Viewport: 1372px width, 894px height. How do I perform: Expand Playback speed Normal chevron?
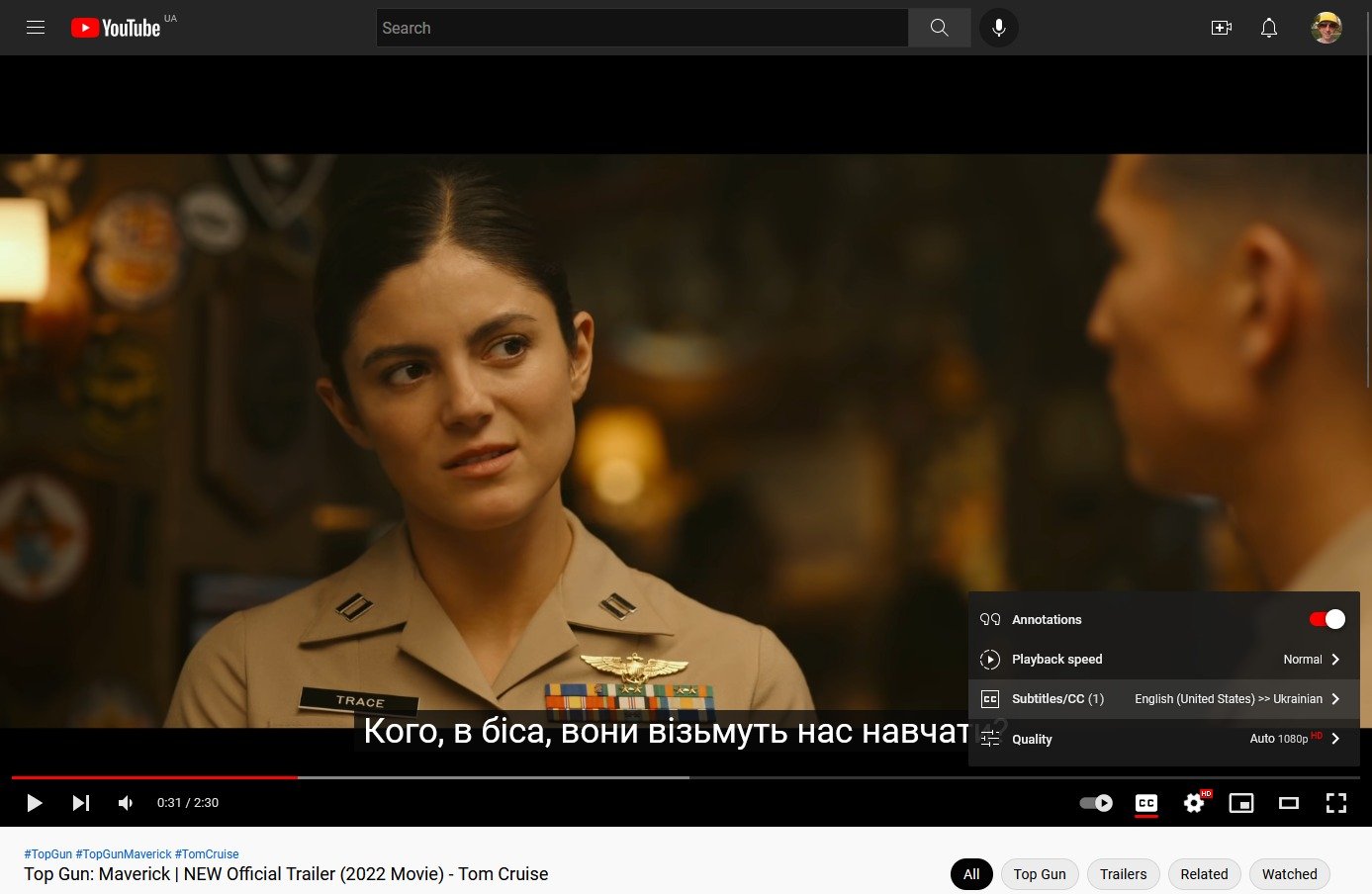(x=1335, y=660)
